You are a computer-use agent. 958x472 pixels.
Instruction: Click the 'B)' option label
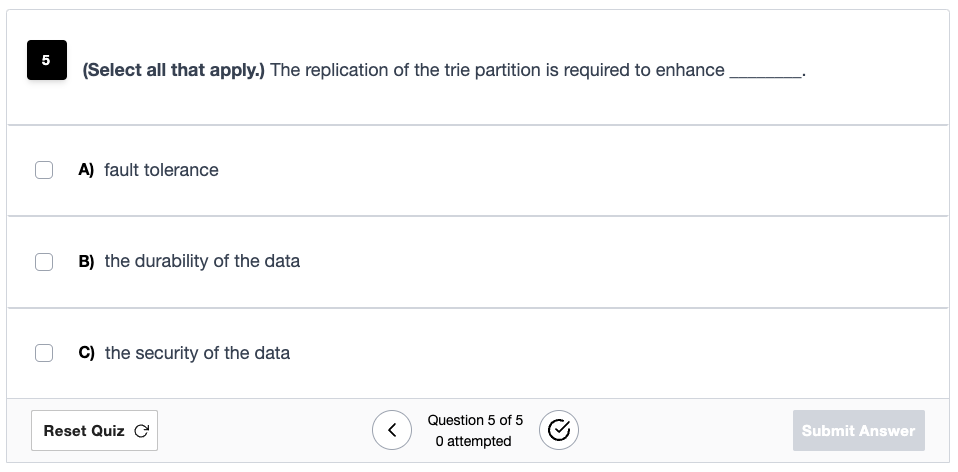click(x=86, y=261)
